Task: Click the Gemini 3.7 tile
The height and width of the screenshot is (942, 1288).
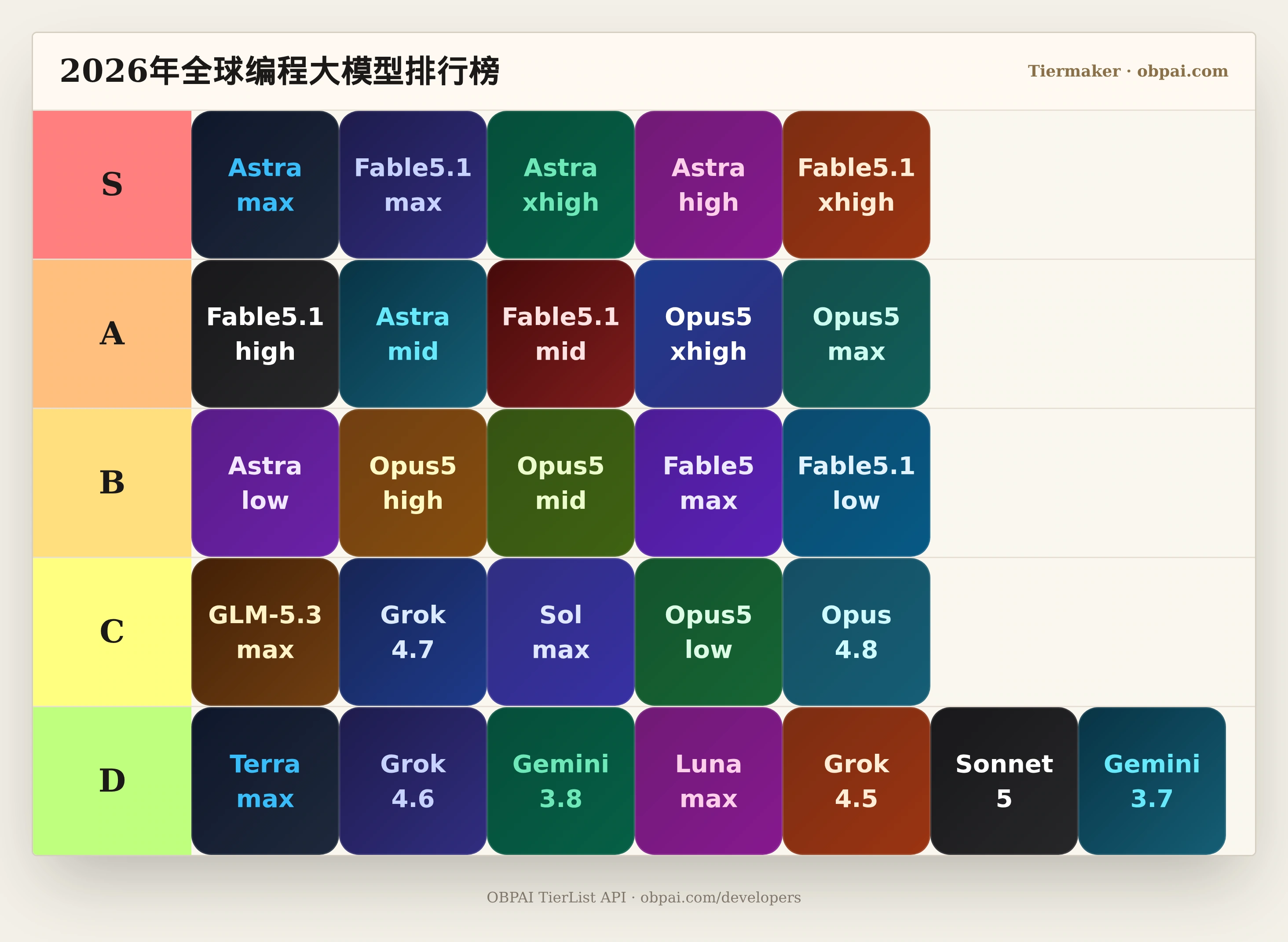Action: [x=1152, y=781]
